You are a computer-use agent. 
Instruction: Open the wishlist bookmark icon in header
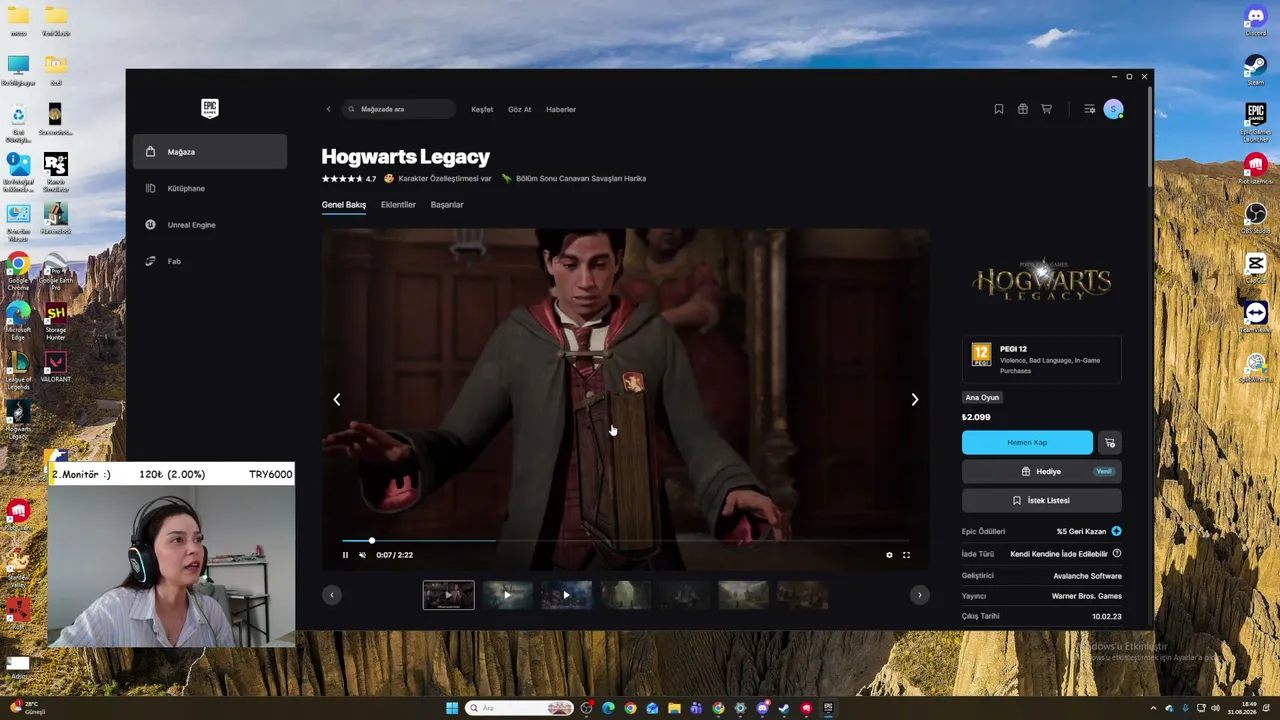(999, 109)
